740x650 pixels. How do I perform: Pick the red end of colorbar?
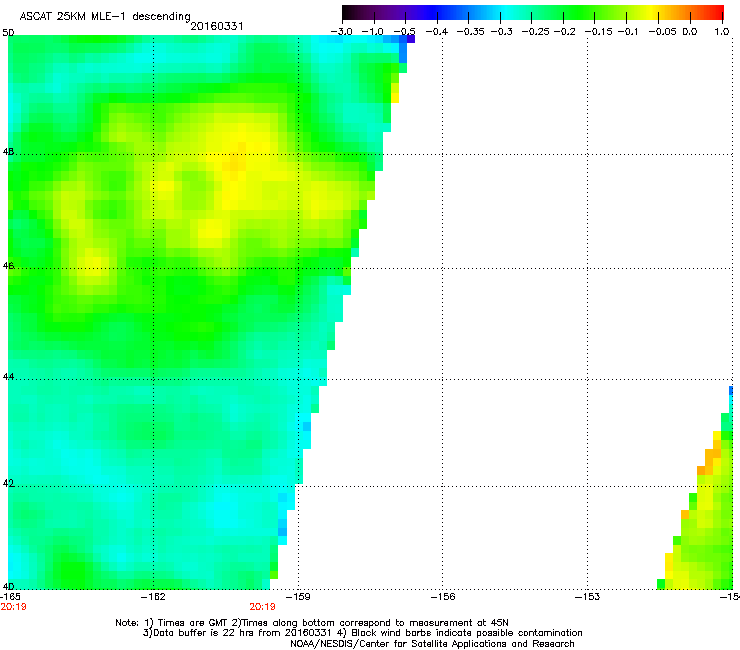715,12
